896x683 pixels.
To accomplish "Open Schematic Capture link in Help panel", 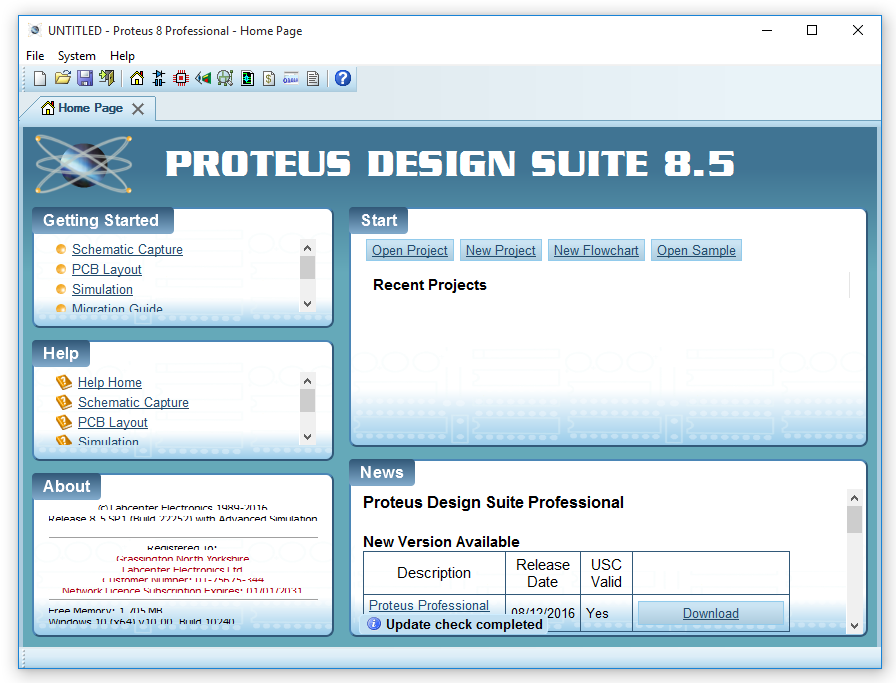I will tap(133, 402).
